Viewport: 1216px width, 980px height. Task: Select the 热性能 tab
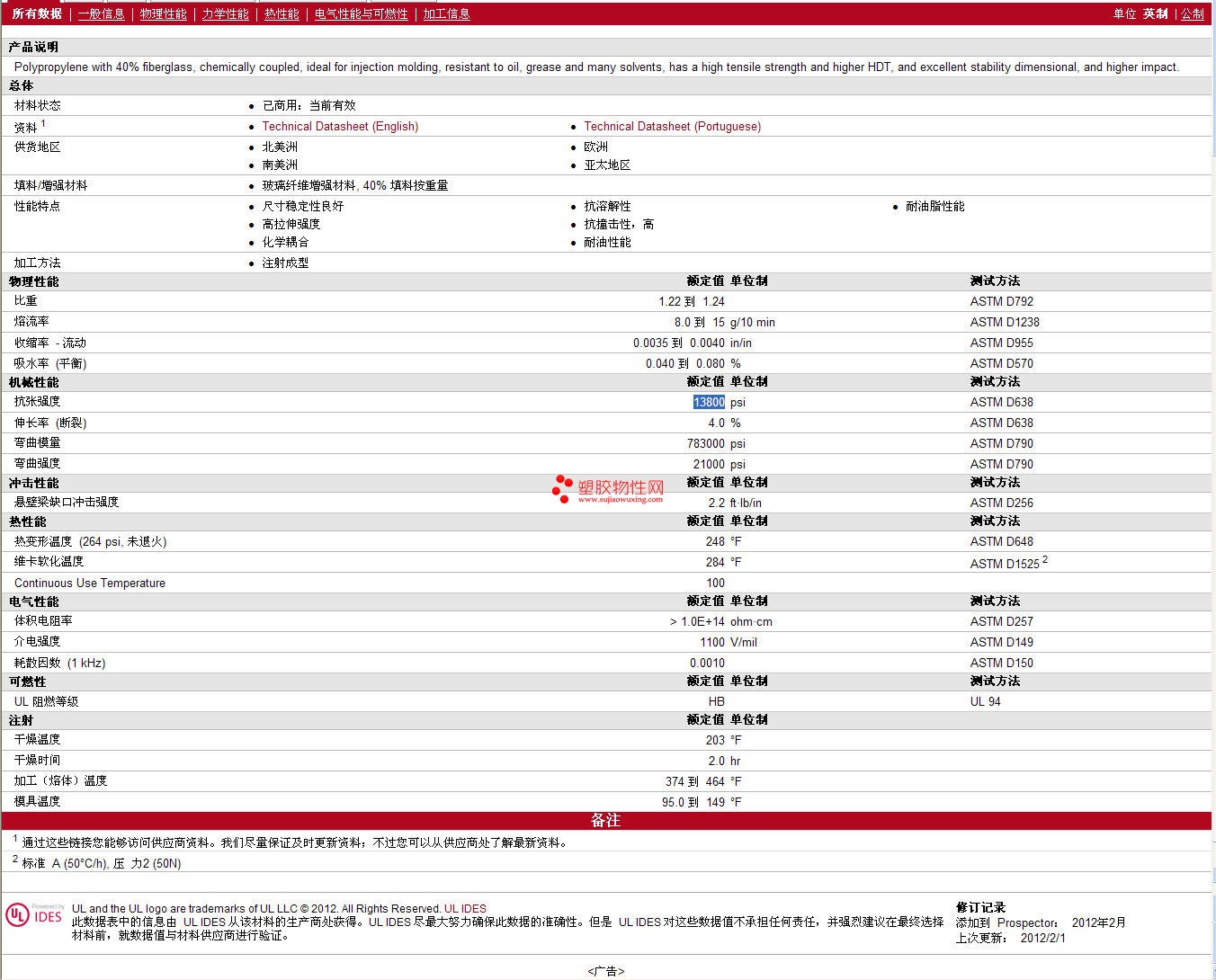coord(282,13)
